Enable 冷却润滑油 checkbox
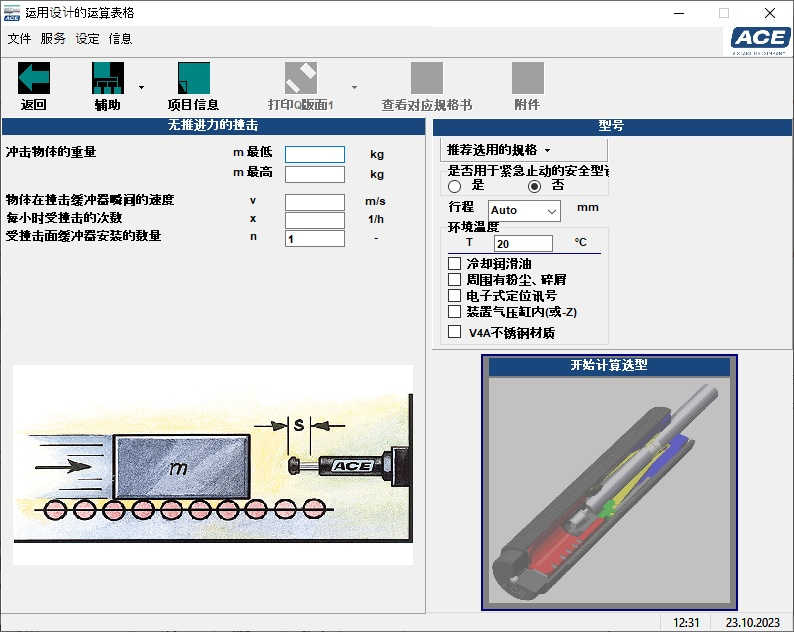This screenshot has width=794, height=632. pyautogui.click(x=455, y=263)
